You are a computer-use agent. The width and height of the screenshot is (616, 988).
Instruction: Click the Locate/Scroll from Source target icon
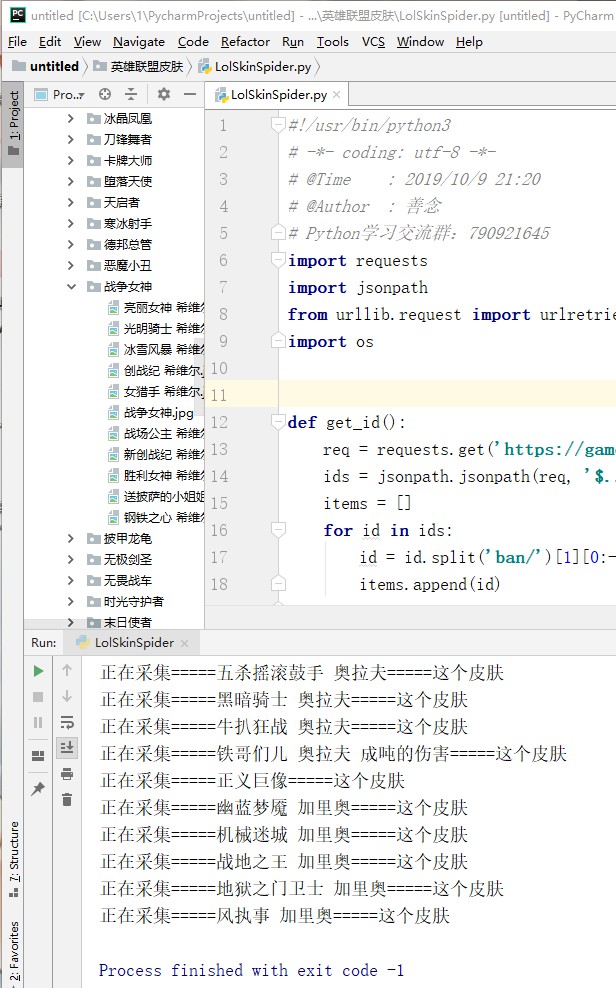pyautogui.click(x=105, y=94)
